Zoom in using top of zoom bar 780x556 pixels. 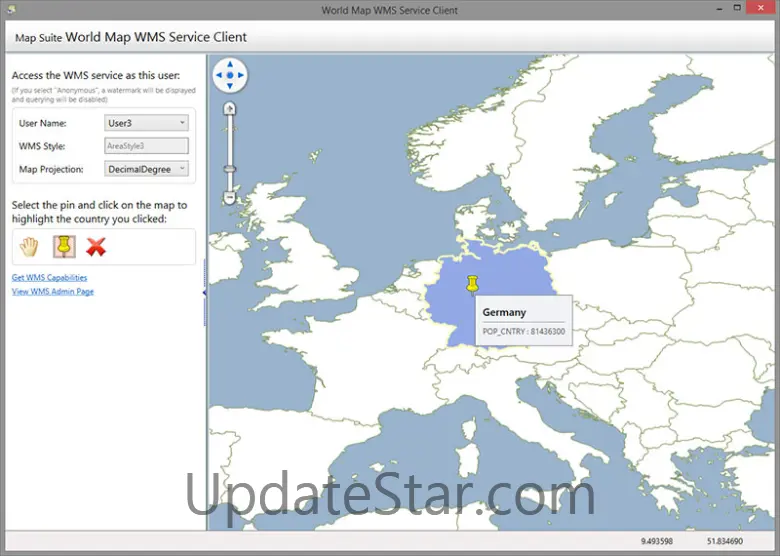pos(229,108)
